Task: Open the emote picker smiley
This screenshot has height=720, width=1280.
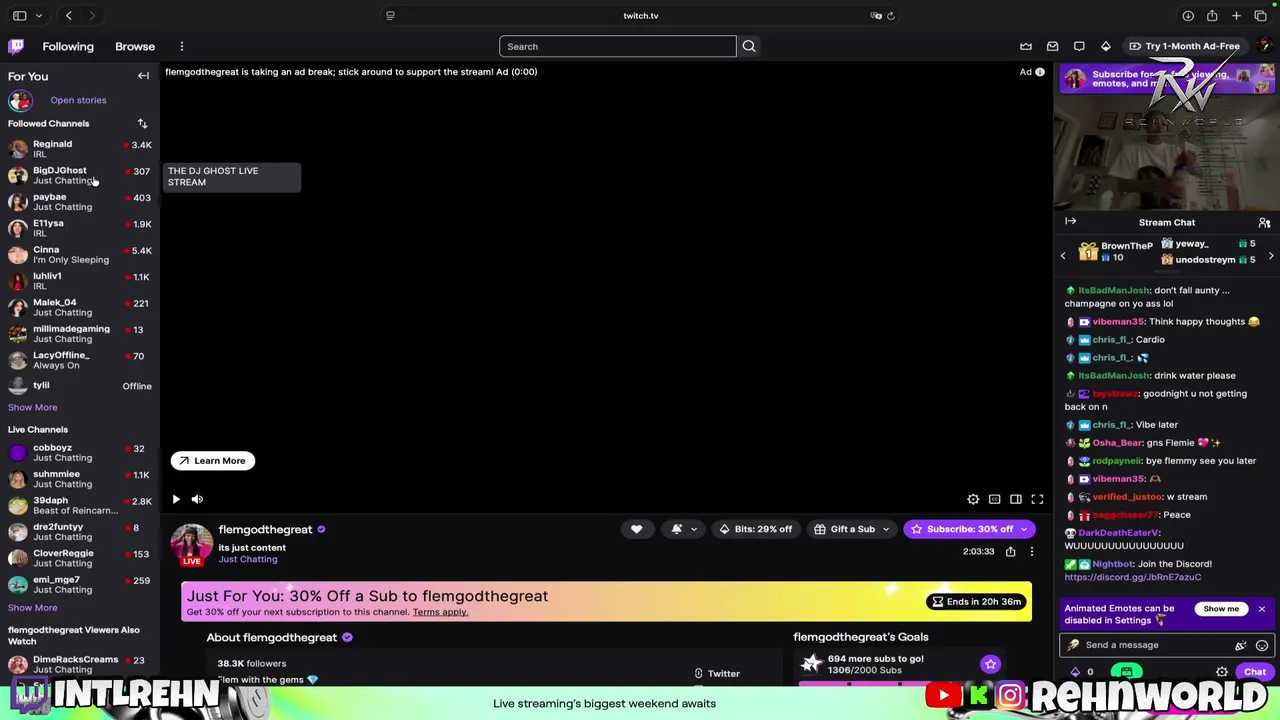Action: [1262, 645]
